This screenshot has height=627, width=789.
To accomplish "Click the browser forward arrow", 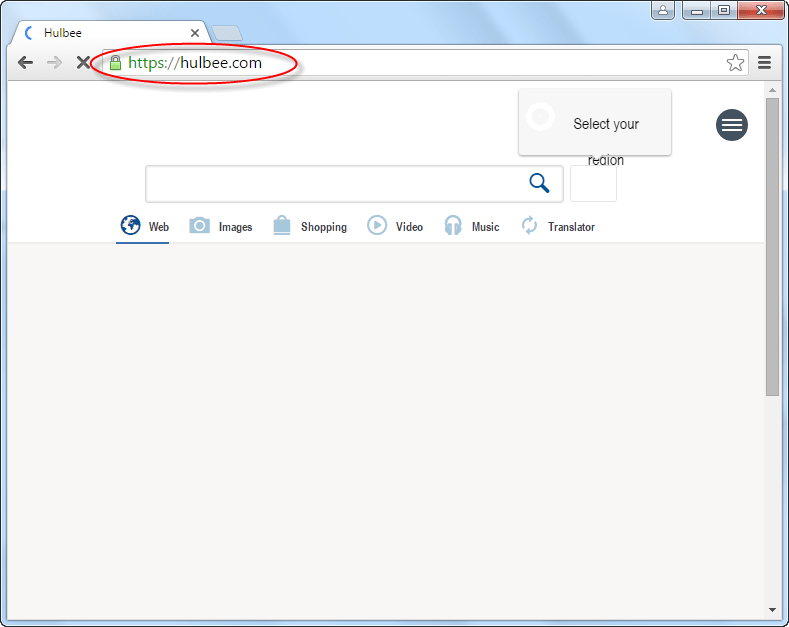I will tap(54, 62).
